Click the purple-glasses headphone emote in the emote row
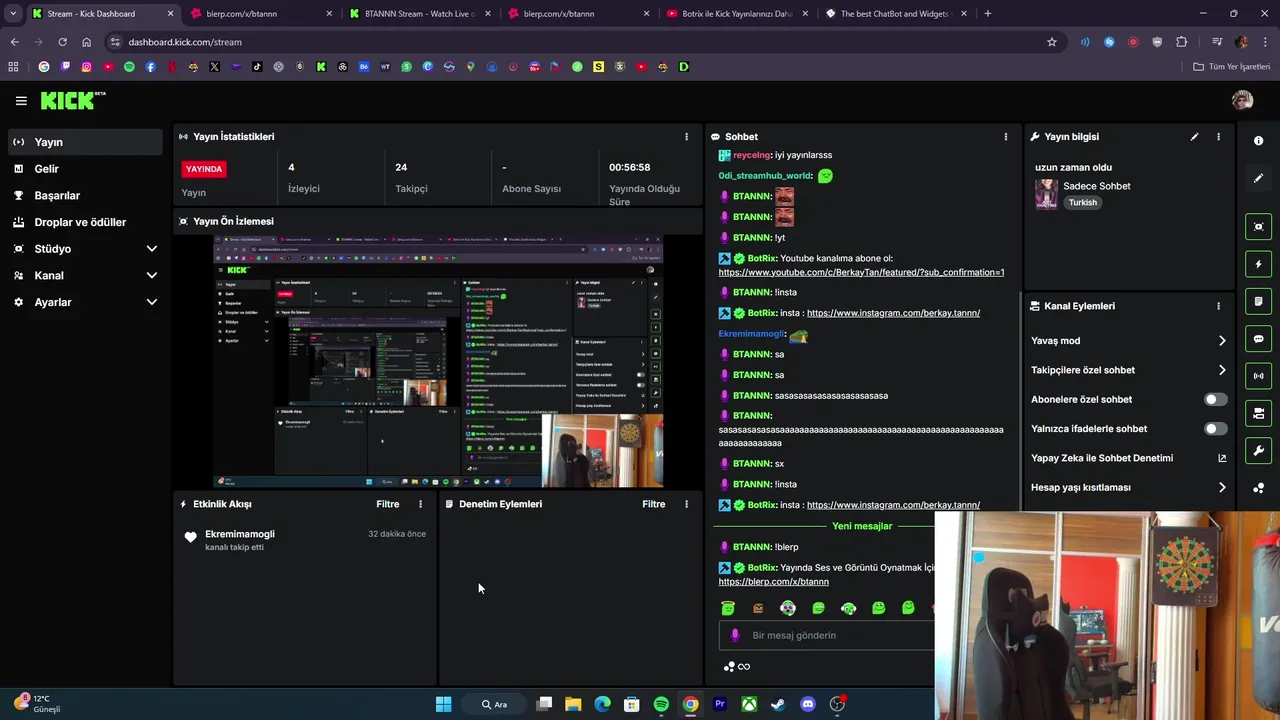 (788, 608)
